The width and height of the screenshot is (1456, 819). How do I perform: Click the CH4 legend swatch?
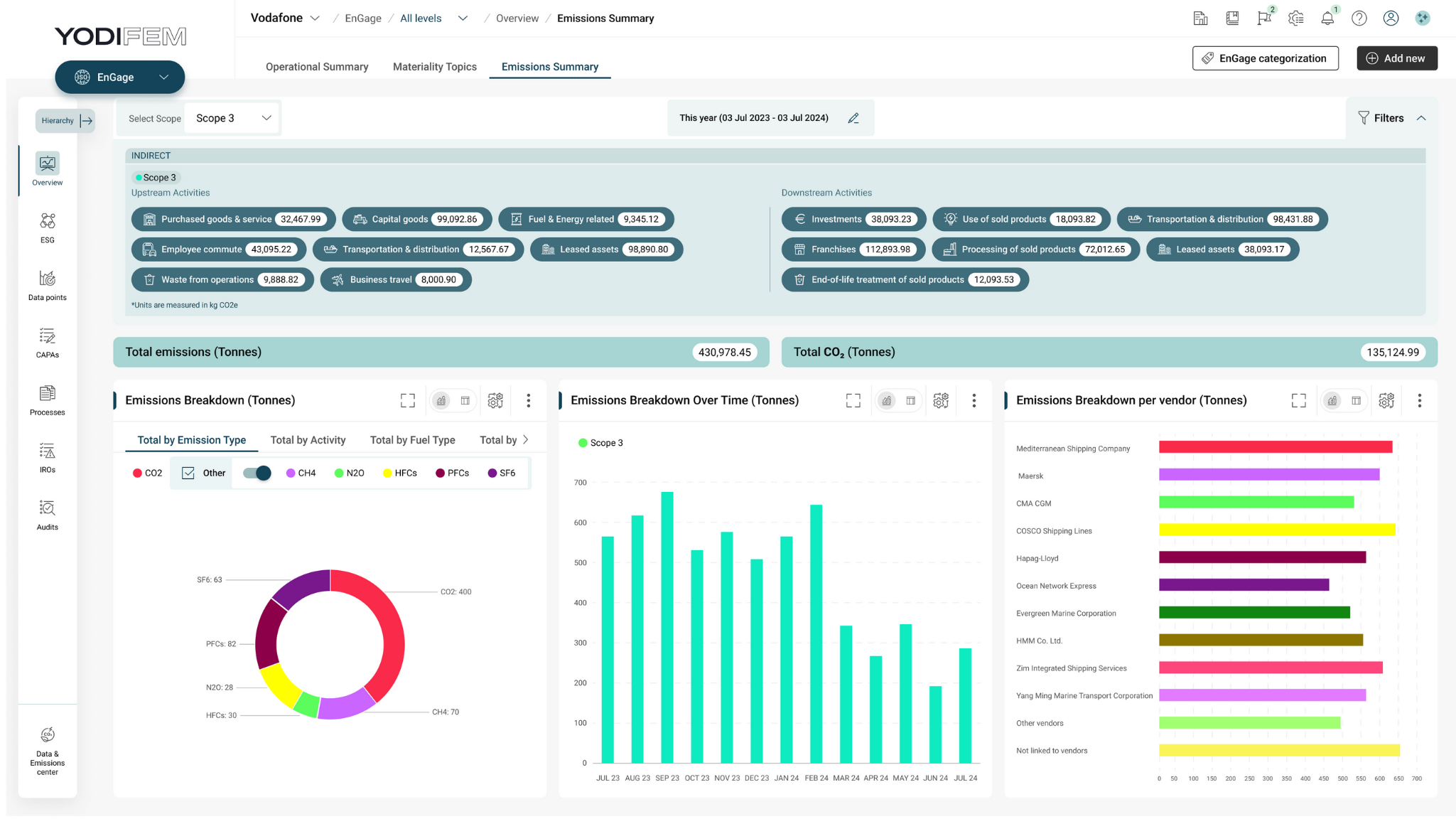(x=291, y=473)
